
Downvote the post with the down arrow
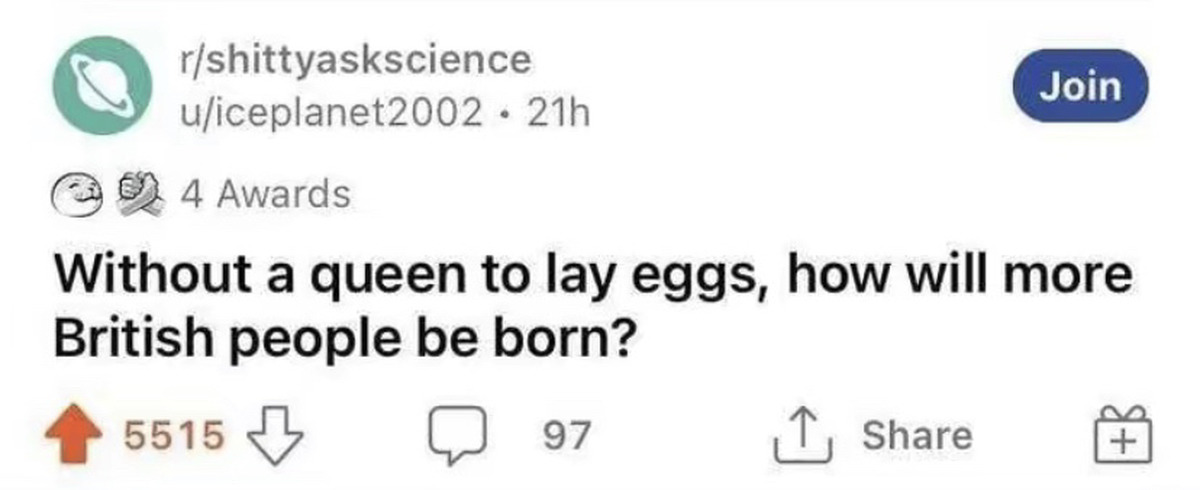coord(280,434)
